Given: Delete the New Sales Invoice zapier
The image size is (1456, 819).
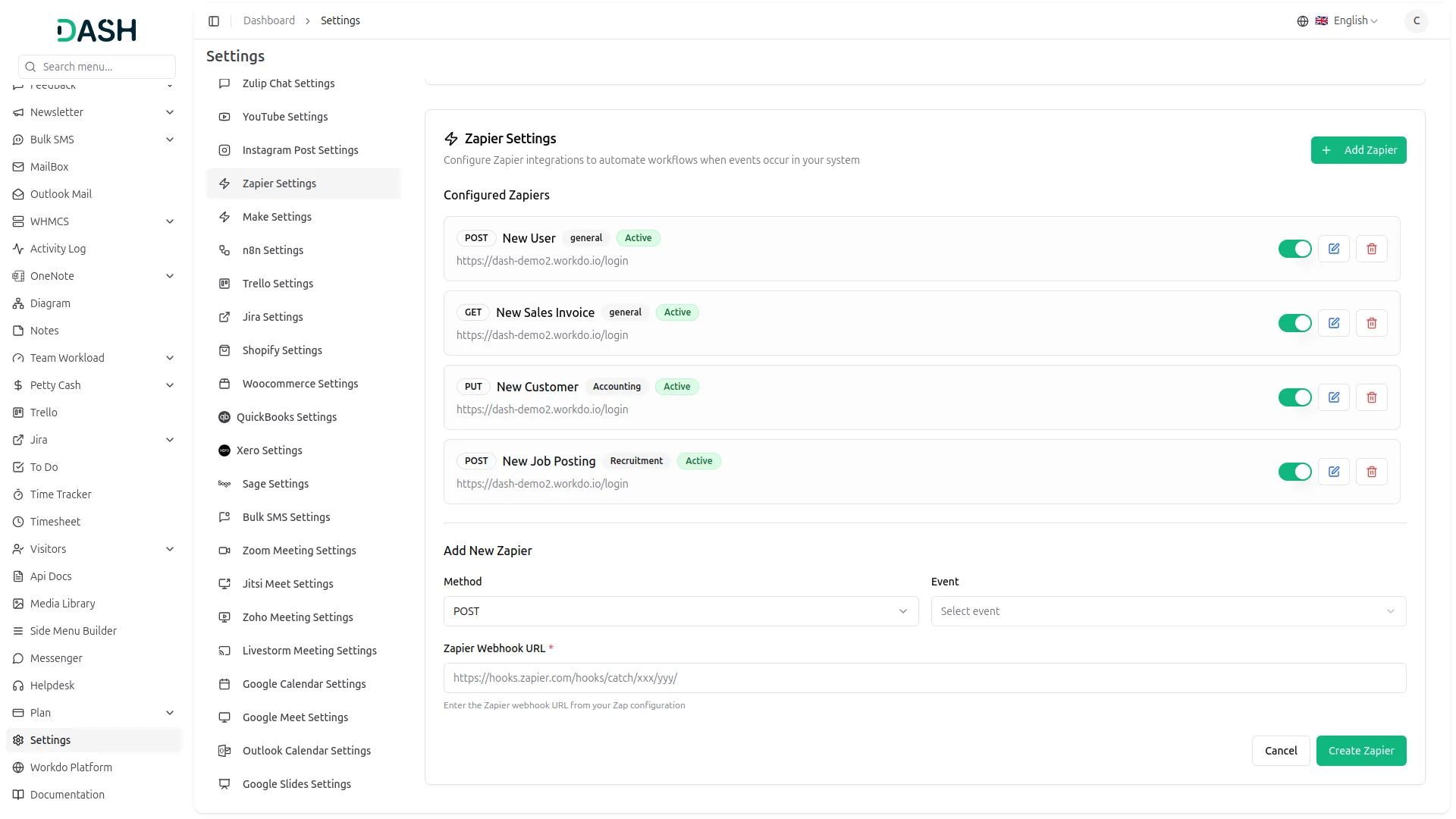Looking at the screenshot, I should point(1371,323).
